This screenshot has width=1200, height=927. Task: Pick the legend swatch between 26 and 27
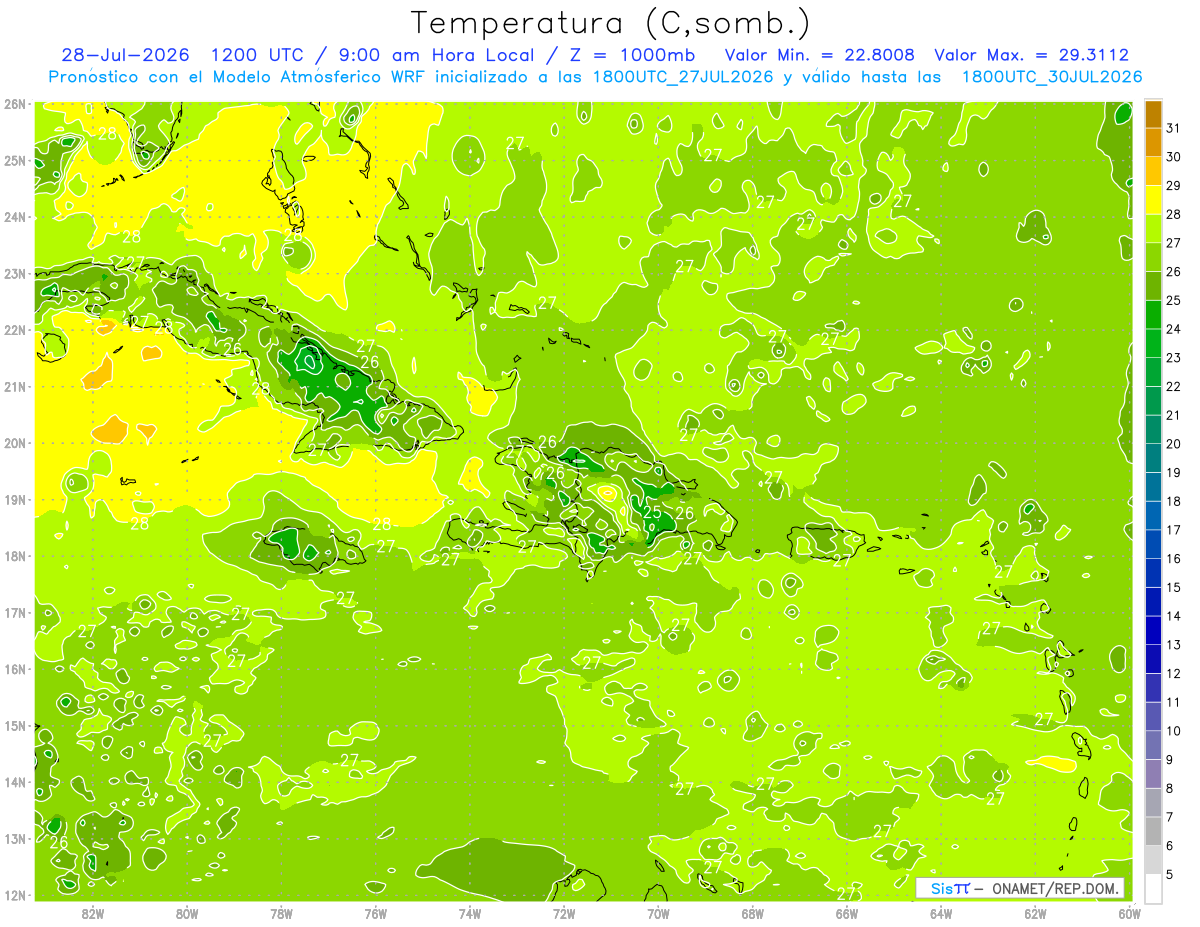click(x=1153, y=257)
